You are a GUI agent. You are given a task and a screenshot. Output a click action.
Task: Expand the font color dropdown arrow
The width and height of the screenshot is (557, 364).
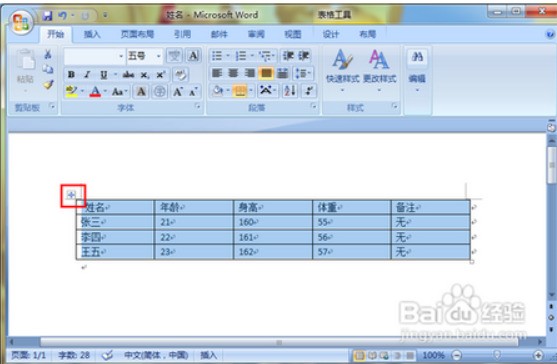click(105, 92)
